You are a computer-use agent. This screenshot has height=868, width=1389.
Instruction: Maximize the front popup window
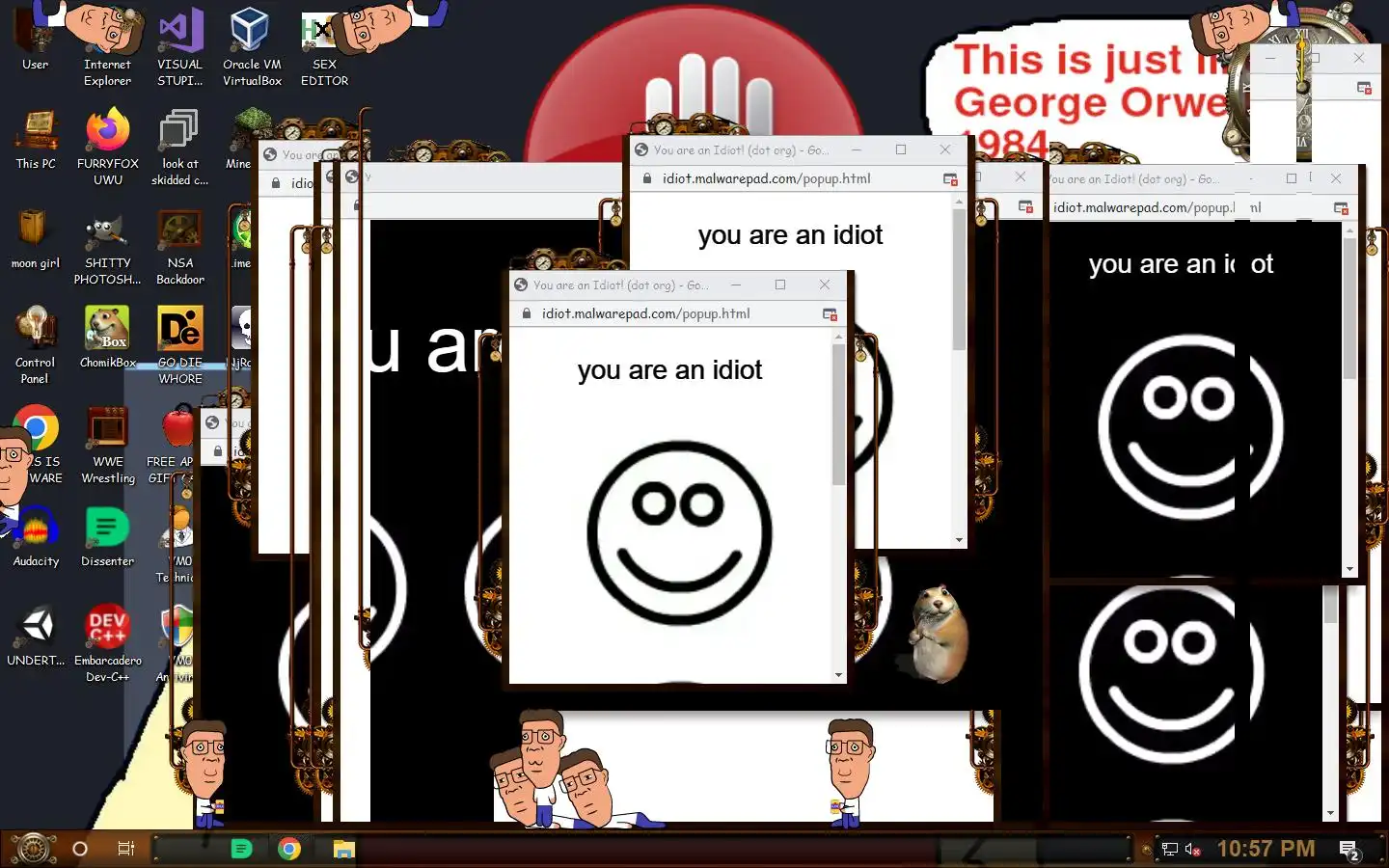click(x=780, y=285)
